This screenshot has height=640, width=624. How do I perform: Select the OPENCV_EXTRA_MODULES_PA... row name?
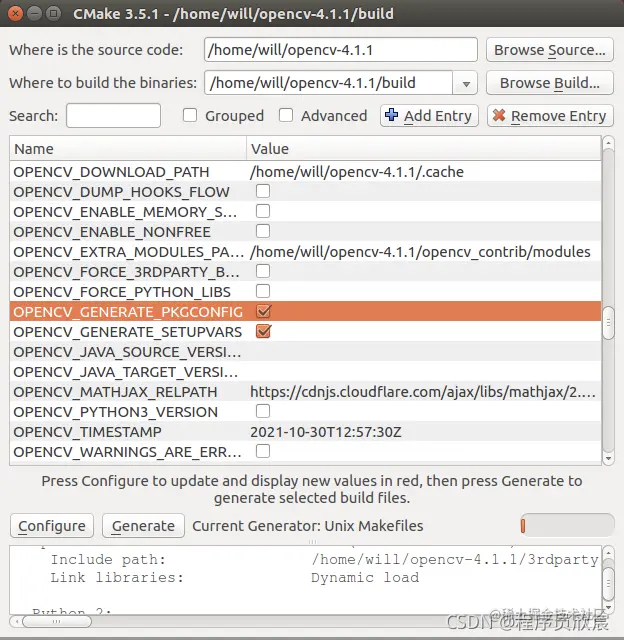[x=128, y=252]
